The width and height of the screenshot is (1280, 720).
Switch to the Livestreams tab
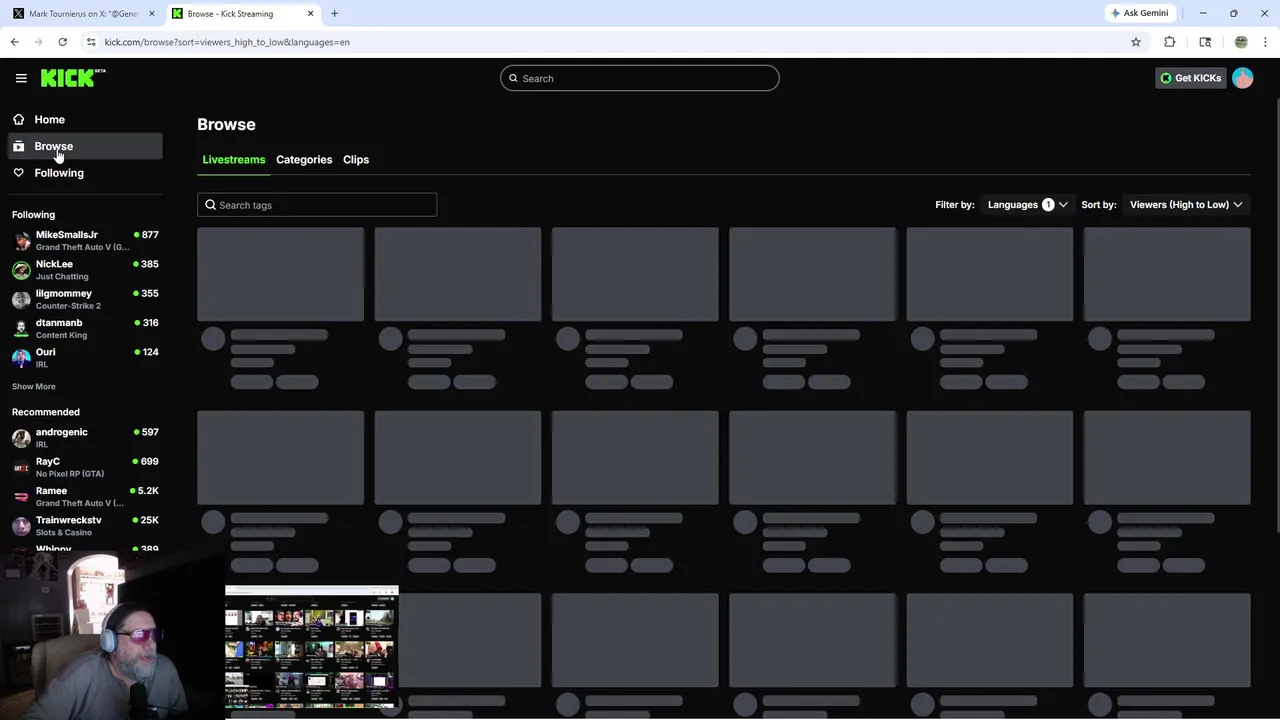[x=234, y=160]
